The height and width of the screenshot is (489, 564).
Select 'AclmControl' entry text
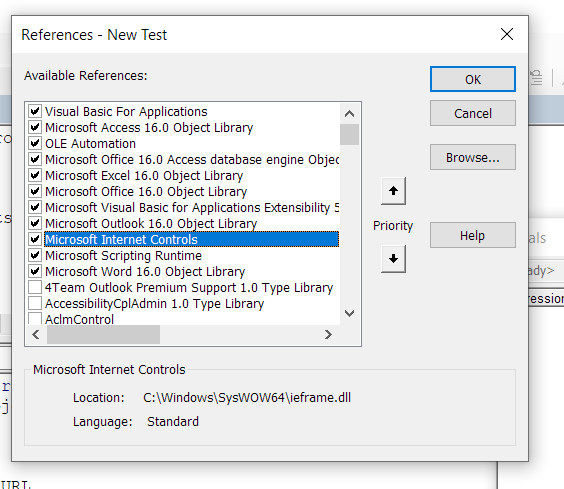point(79,319)
